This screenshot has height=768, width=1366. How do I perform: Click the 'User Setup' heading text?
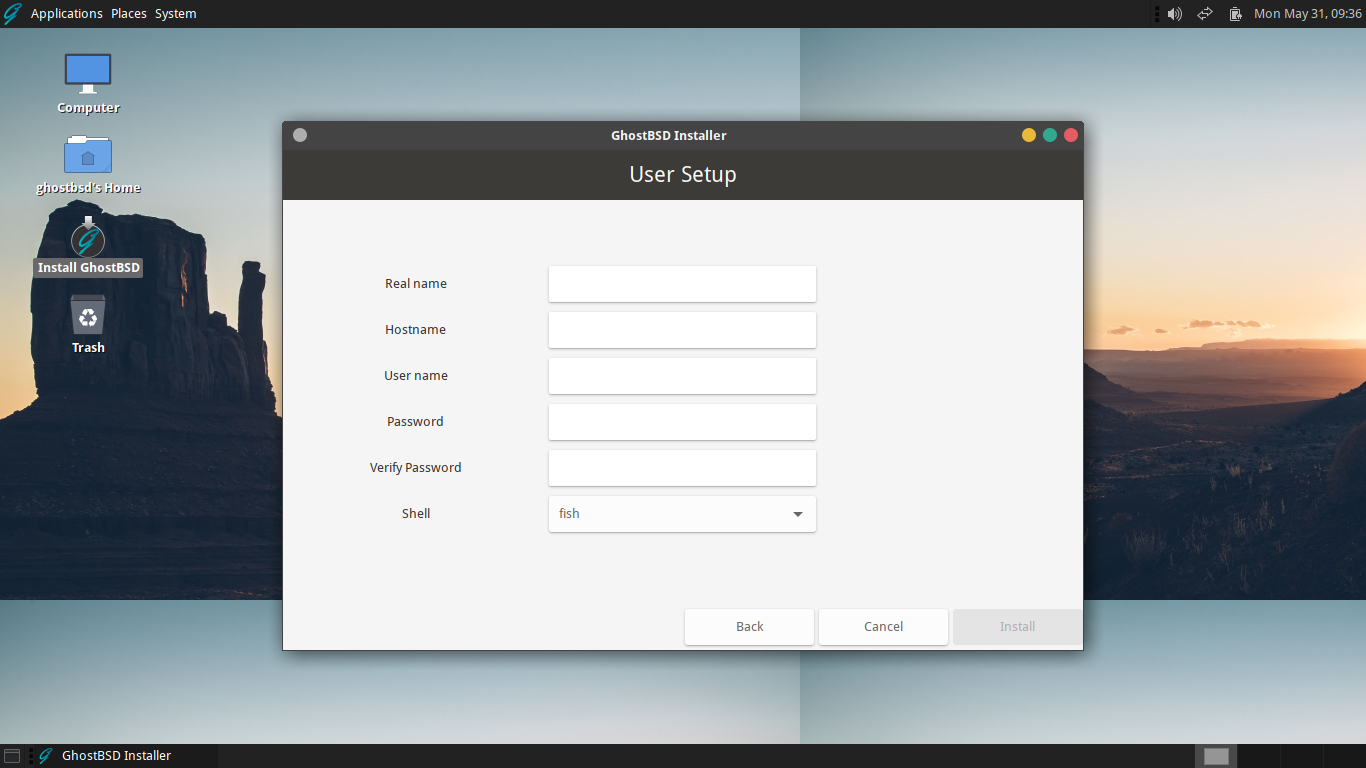683,174
